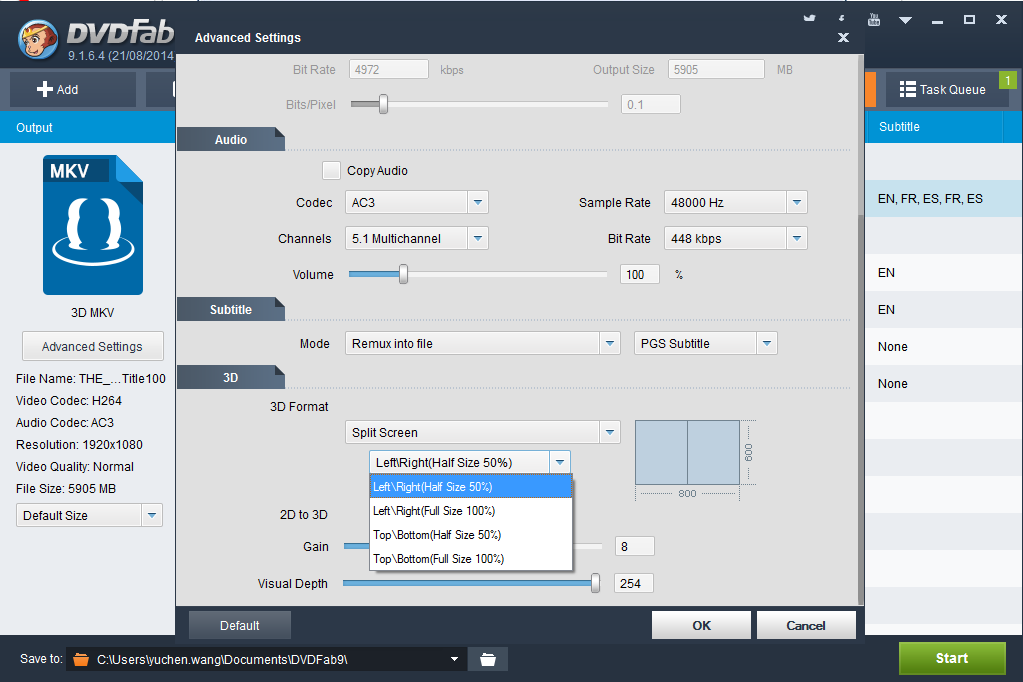
Task: Click the Facebook share icon
Action: (x=841, y=18)
